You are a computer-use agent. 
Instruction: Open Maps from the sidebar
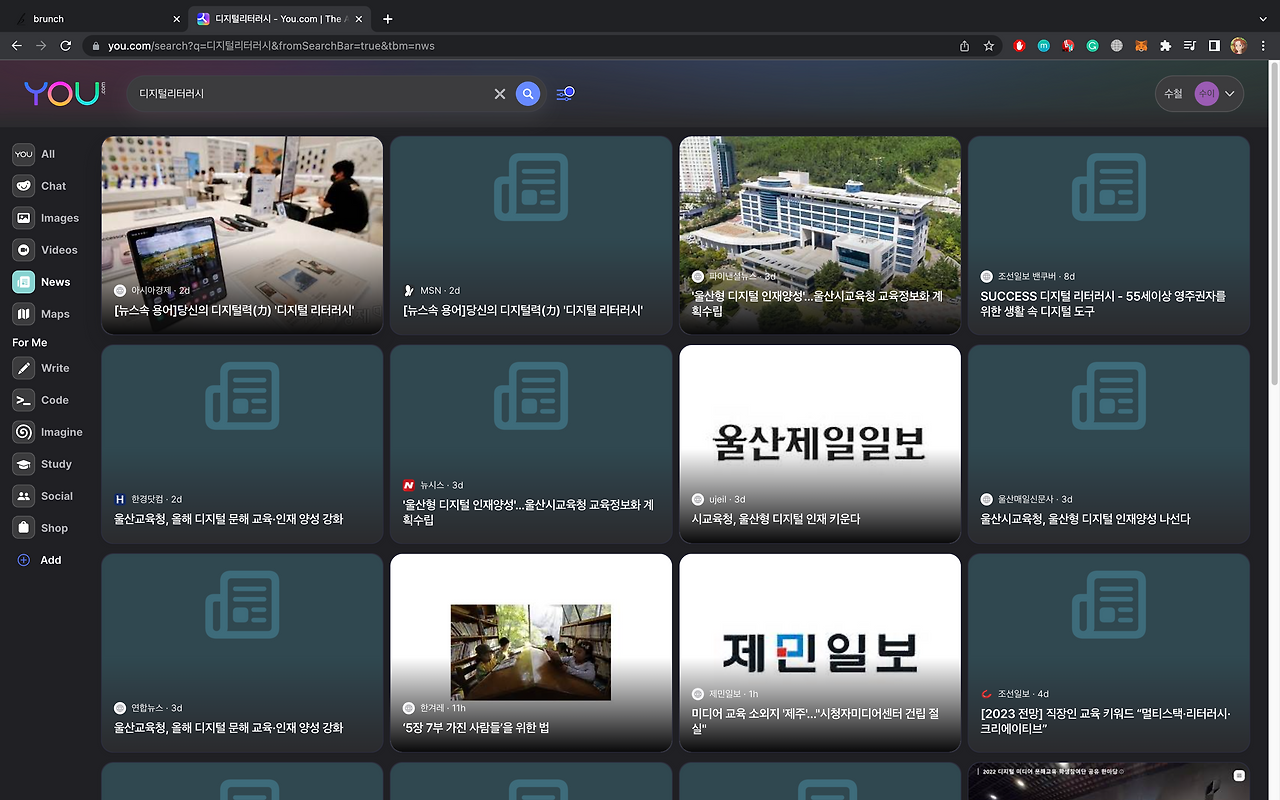point(42,314)
